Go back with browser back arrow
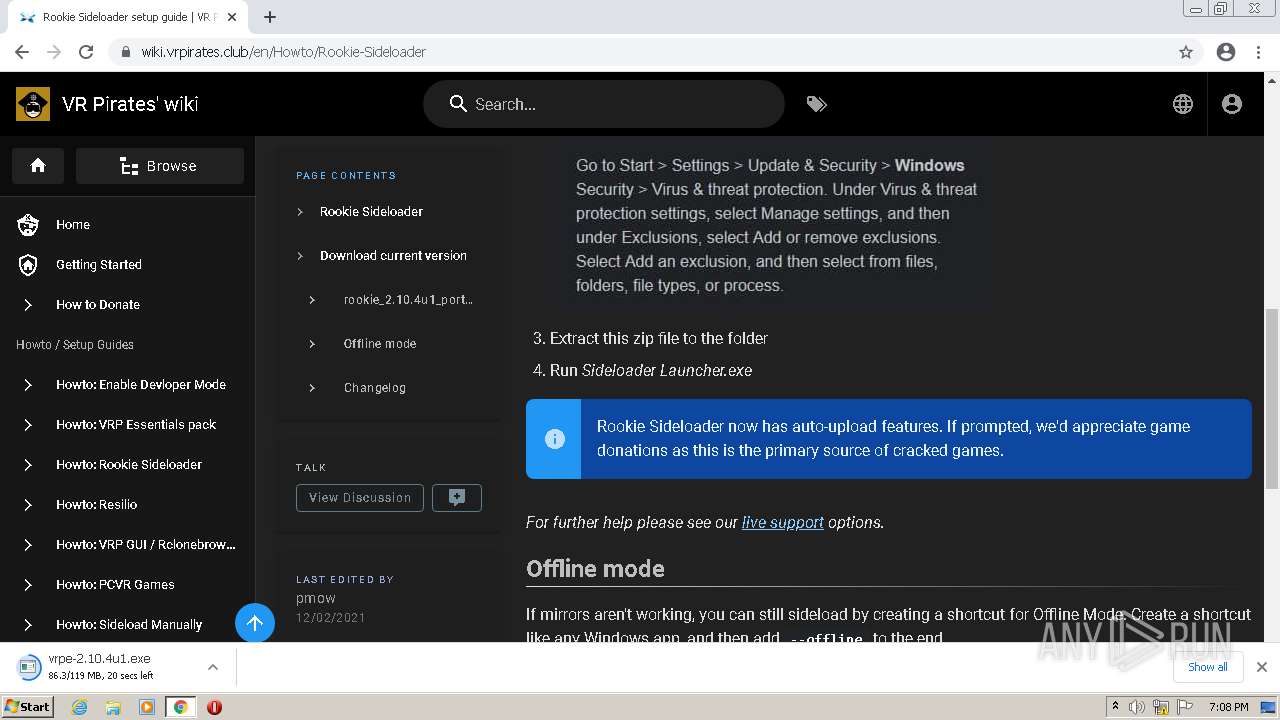This screenshot has width=1280, height=720. coord(22,52)
